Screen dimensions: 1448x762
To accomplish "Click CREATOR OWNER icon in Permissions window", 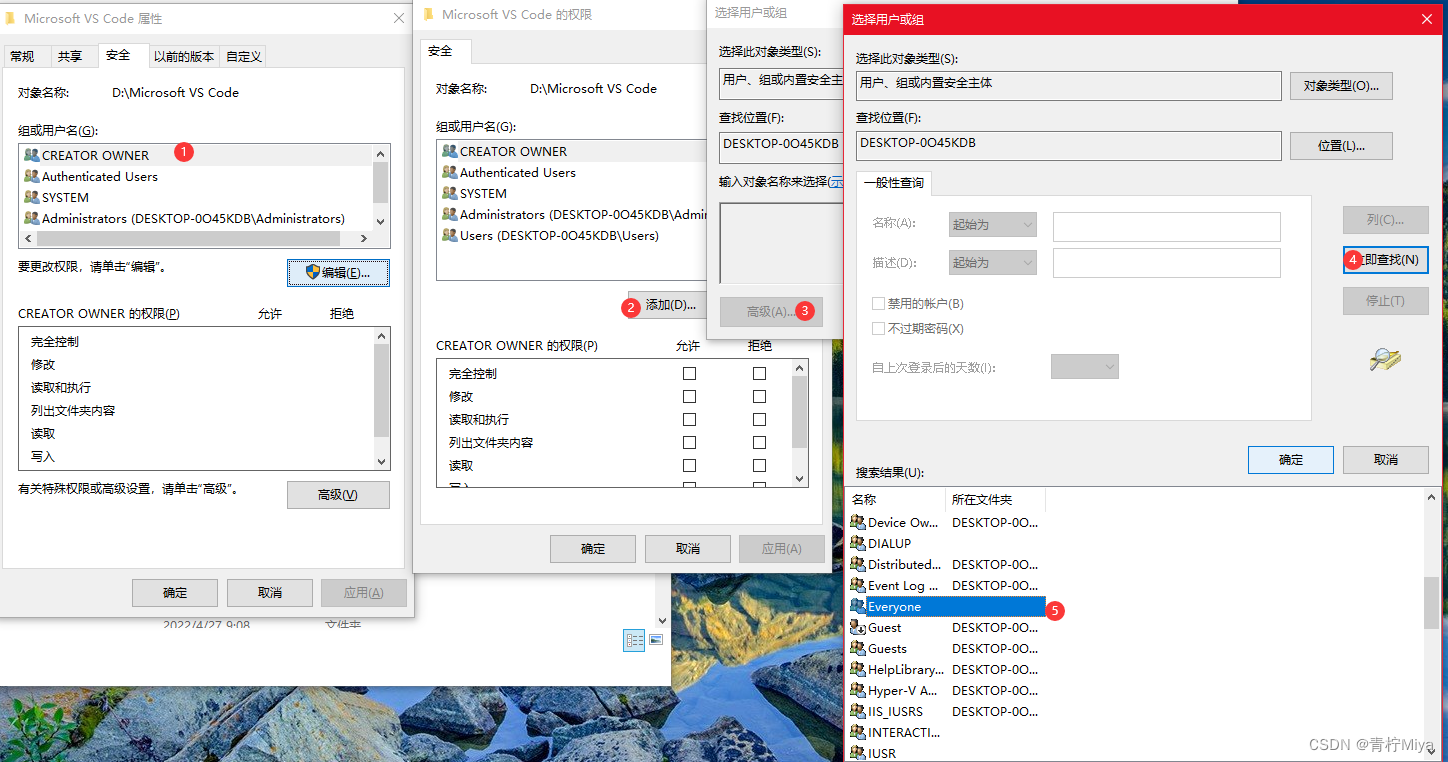I will 449,151.
